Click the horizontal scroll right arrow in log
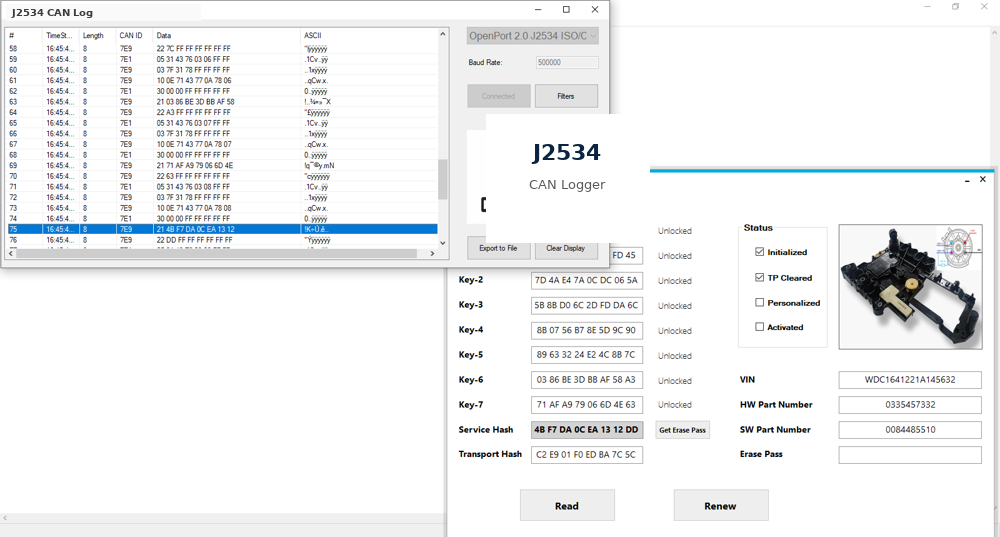Image resolution: width=1000 pixels, height=537 pixels. point(432,253)
